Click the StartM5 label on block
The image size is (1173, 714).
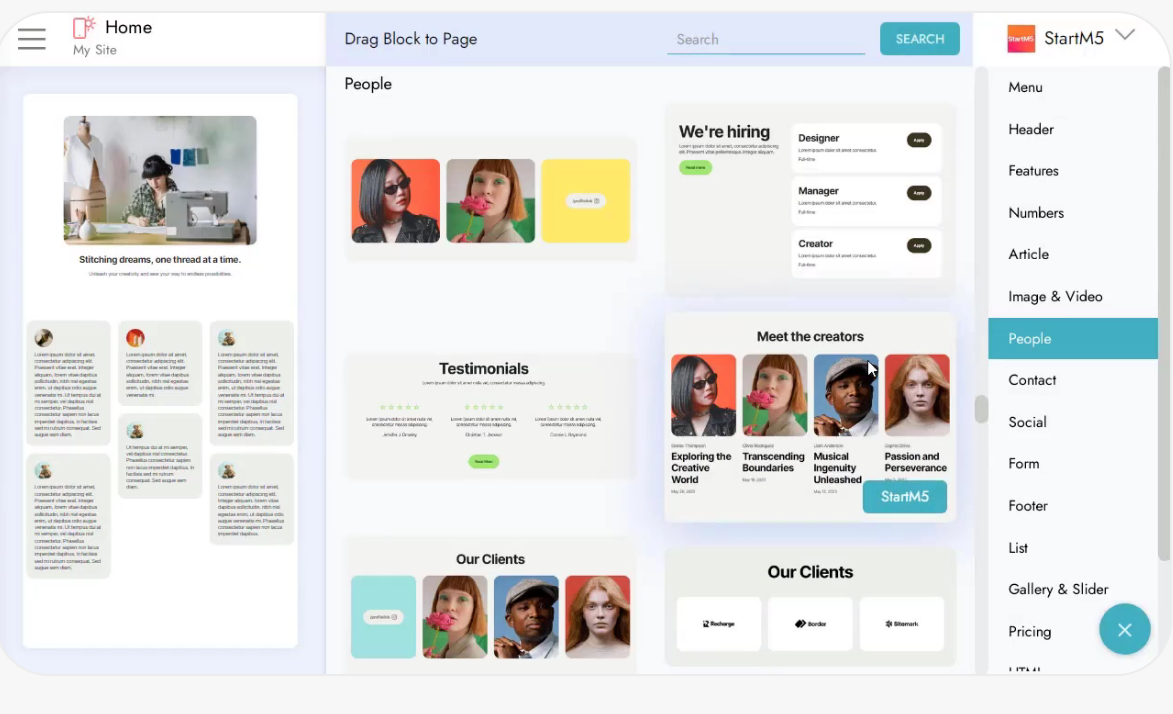[x=904, y=497]
